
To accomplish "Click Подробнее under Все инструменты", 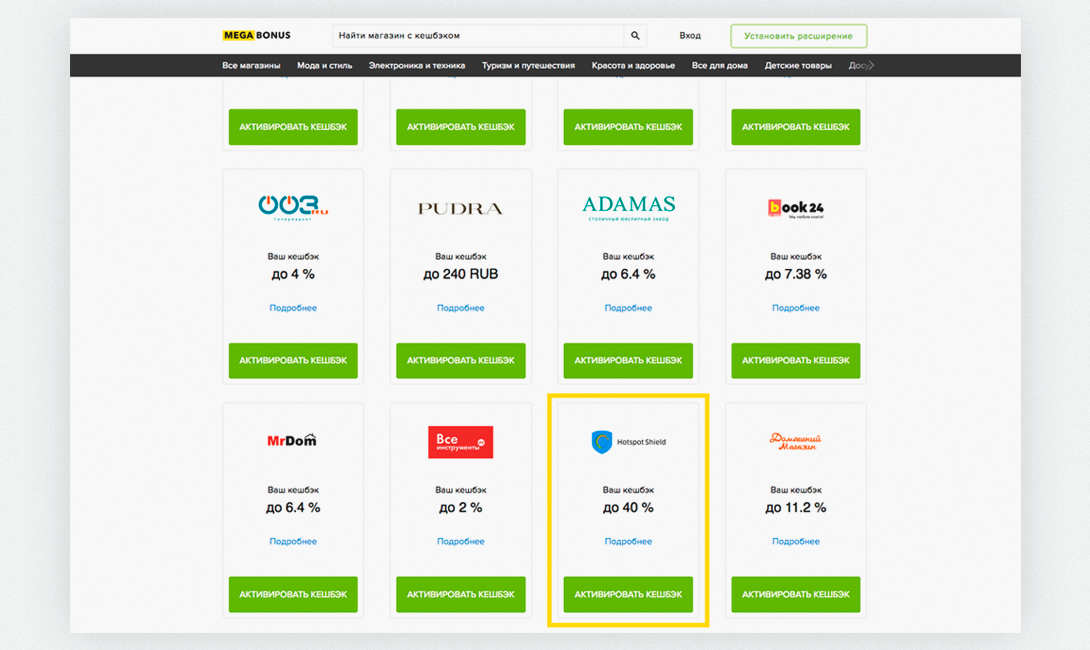I will (x=461, y=542).
